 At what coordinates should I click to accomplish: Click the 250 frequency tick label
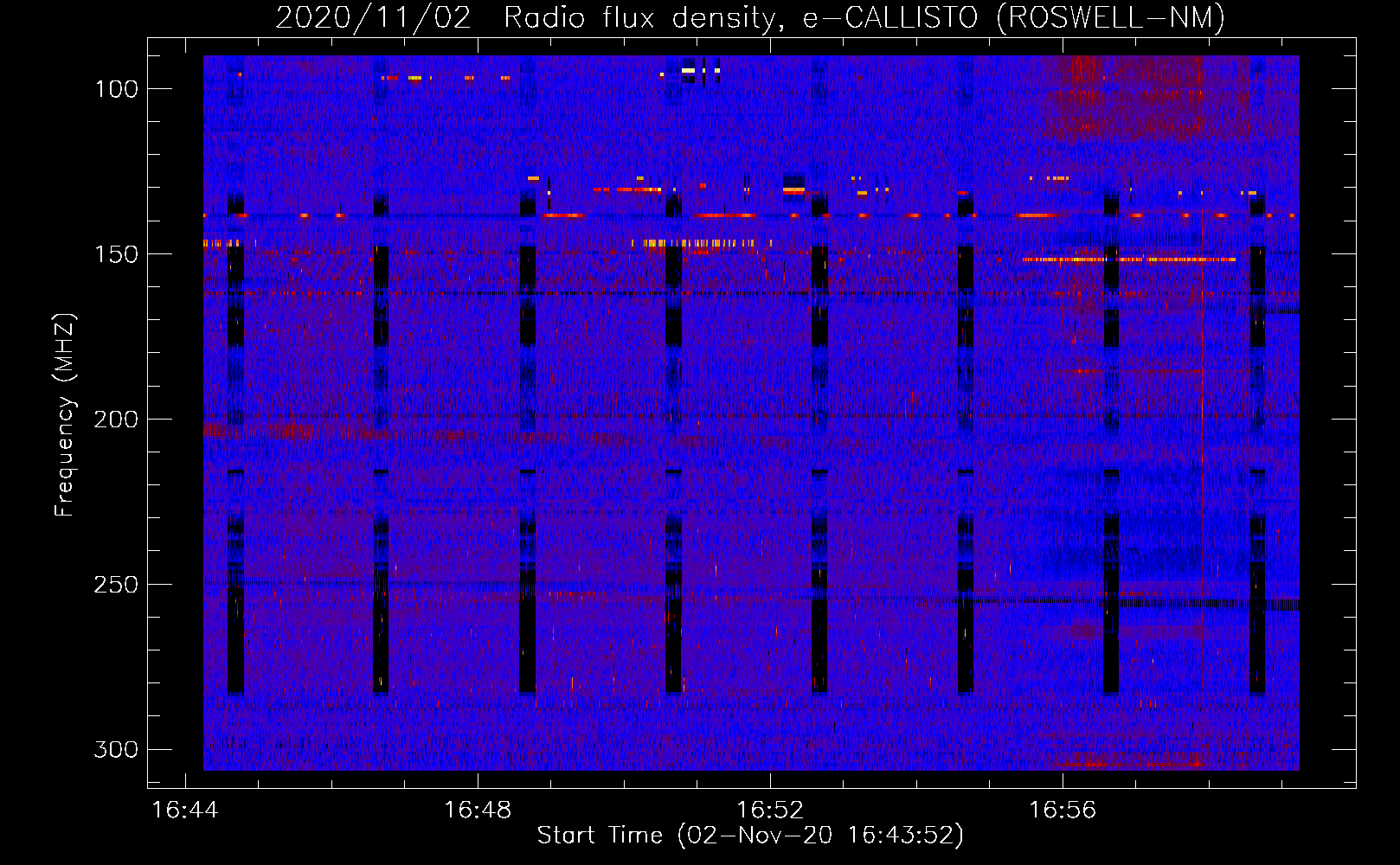pyautogui.click(x=116, y=585)
